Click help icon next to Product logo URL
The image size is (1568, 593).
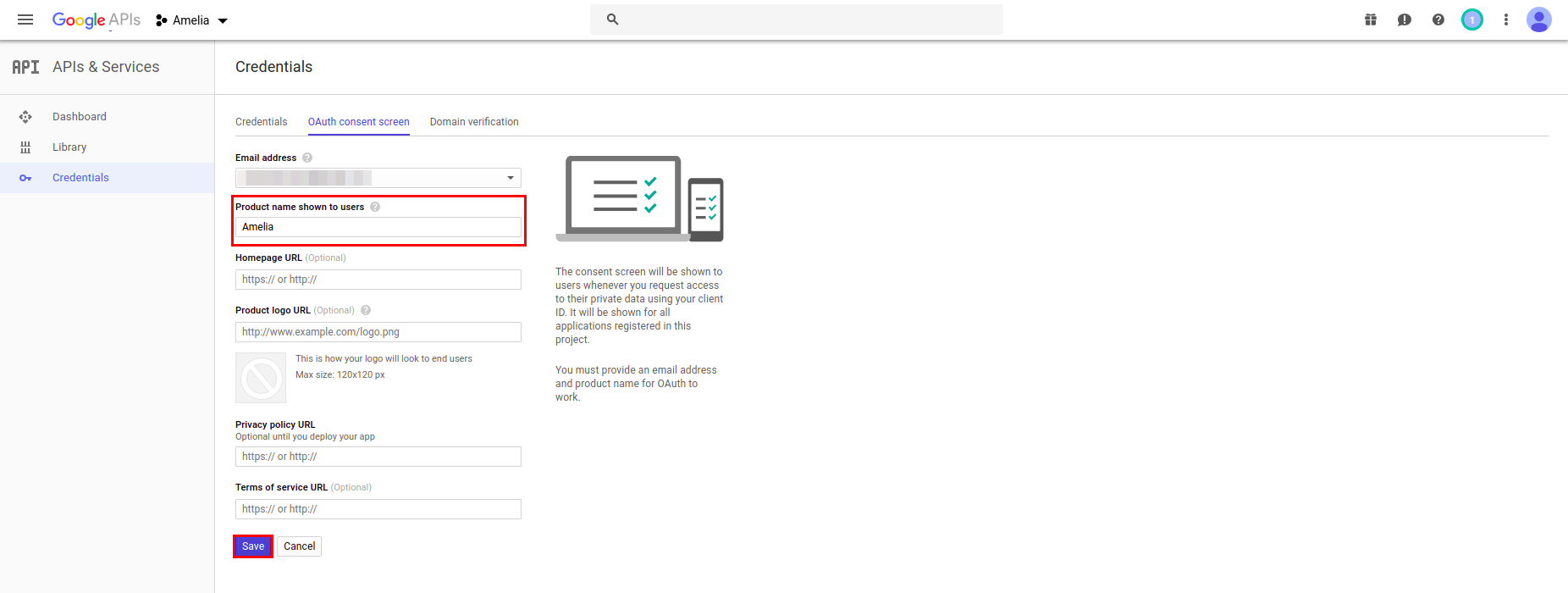366,310
